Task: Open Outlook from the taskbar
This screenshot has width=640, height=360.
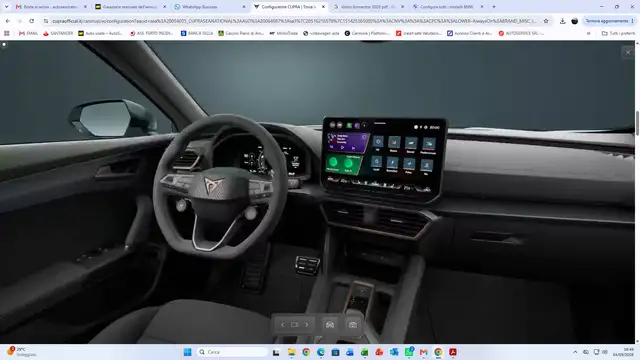Action: click(394, 352)
